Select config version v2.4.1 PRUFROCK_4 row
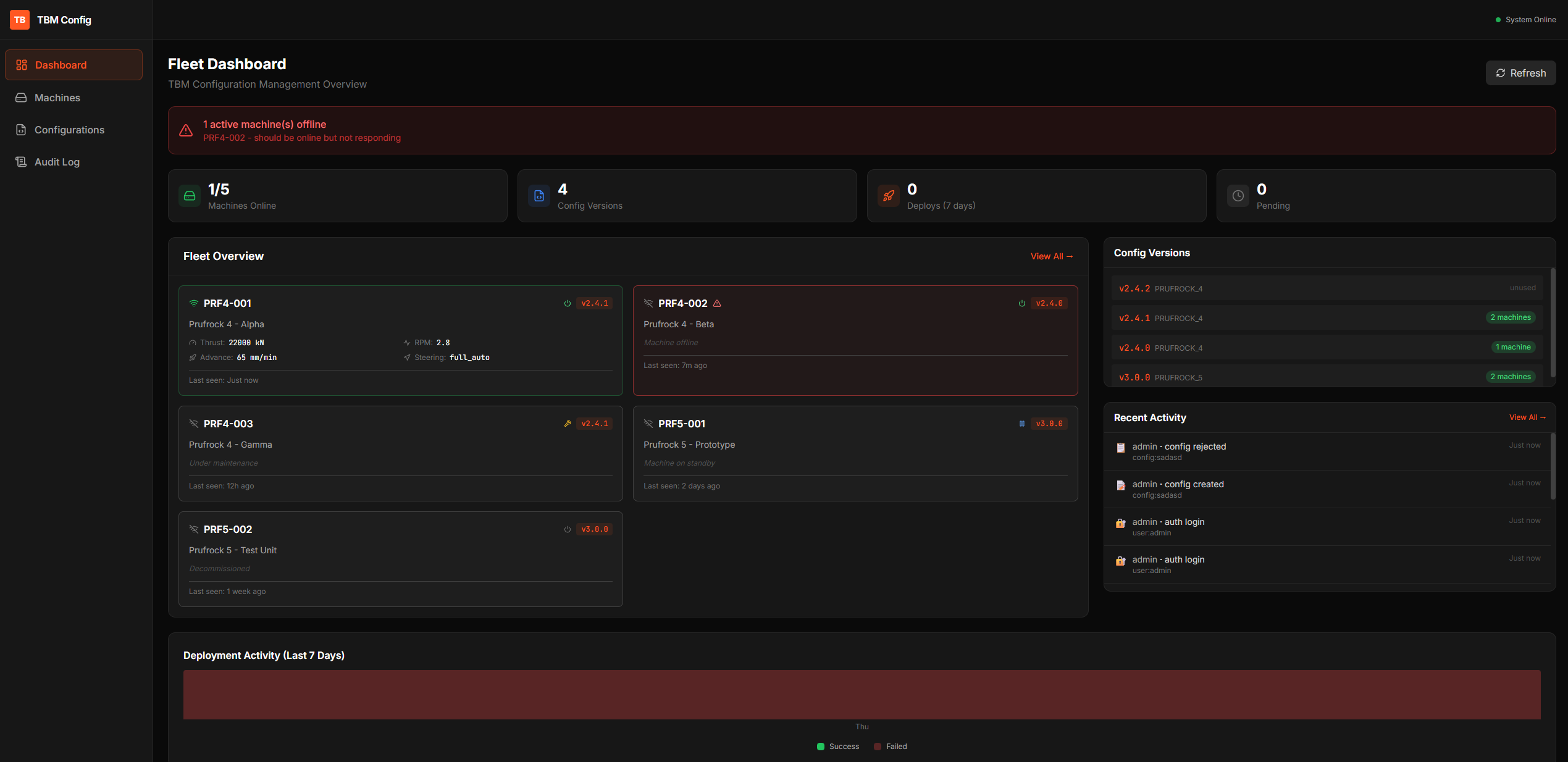The height and width of the screenshot is (762, 1568). pos(1327,318)
